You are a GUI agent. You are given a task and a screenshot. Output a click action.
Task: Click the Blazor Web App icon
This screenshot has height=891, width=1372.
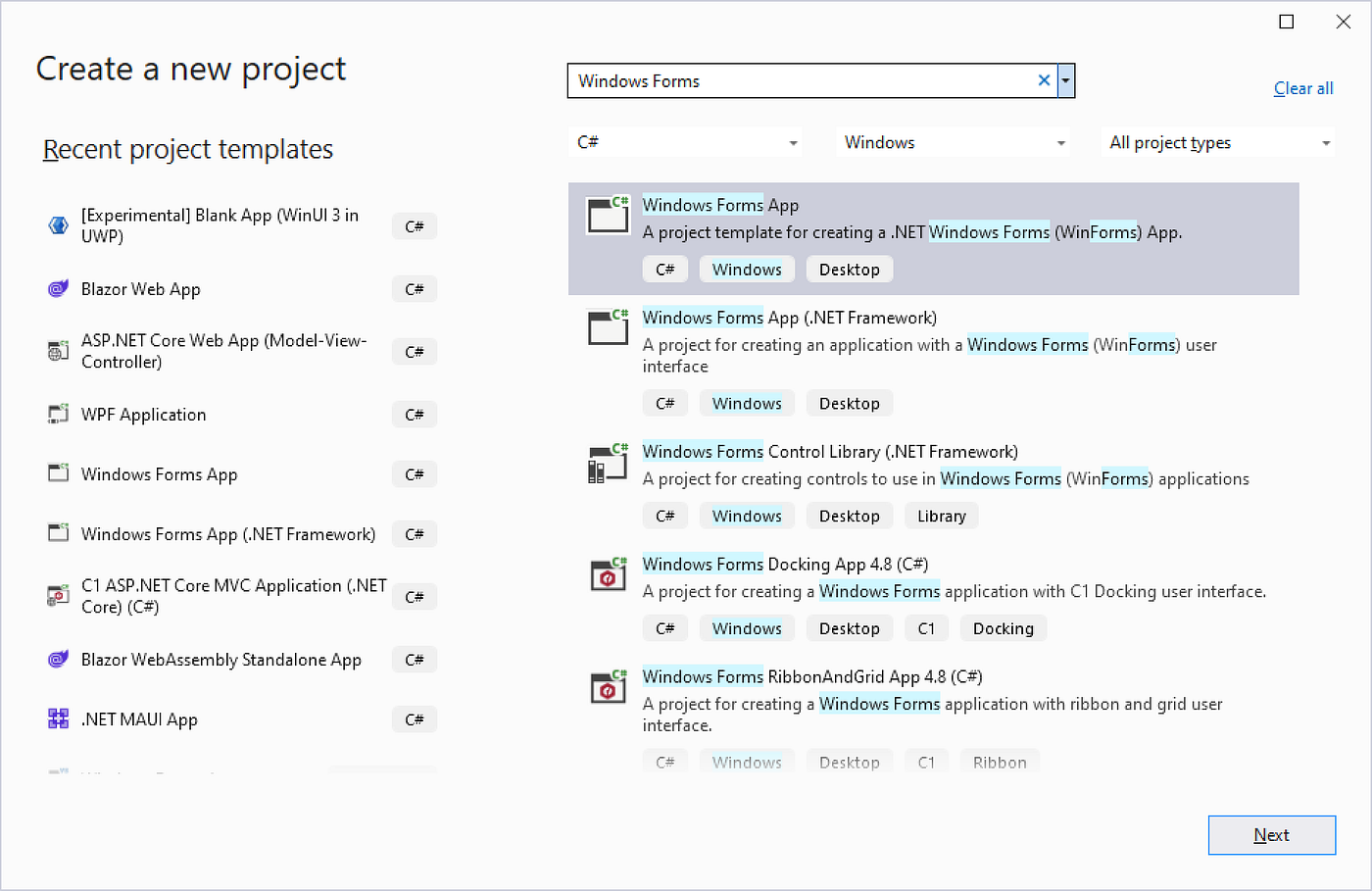pos(58,289)
